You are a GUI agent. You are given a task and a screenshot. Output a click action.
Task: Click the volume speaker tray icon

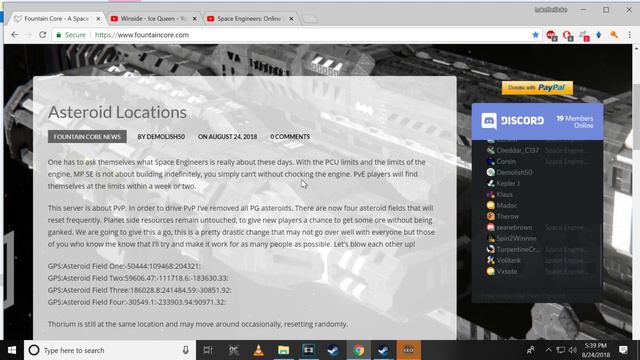coord(573,350)
